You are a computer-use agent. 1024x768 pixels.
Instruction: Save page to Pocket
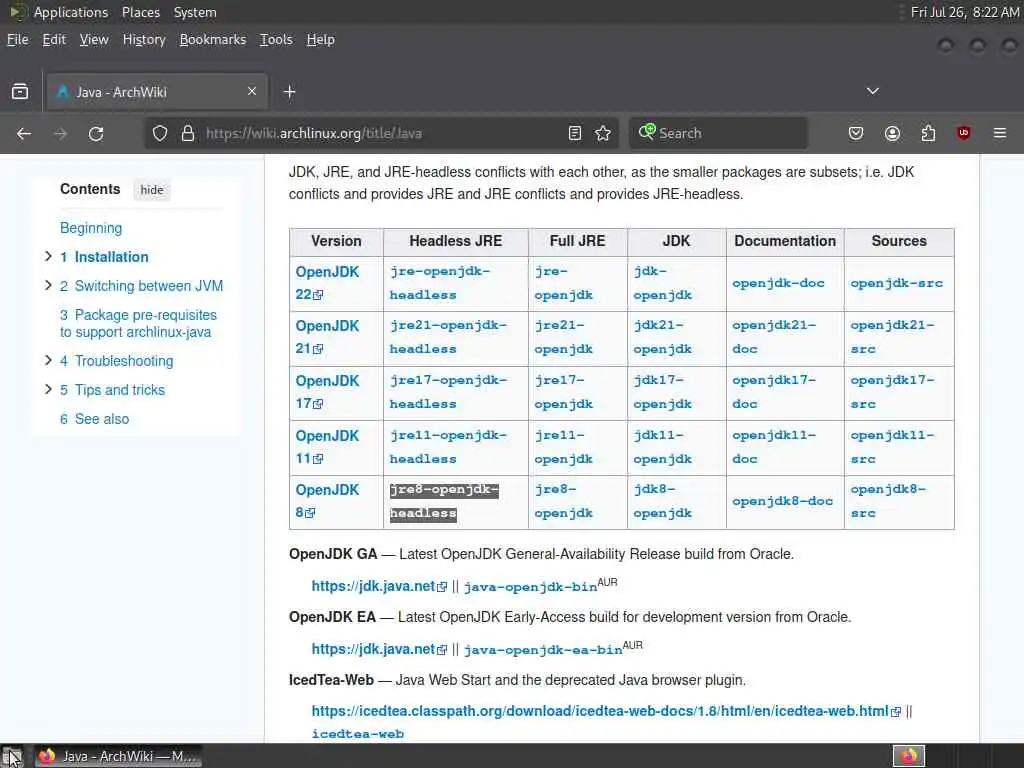click(856, 133)
